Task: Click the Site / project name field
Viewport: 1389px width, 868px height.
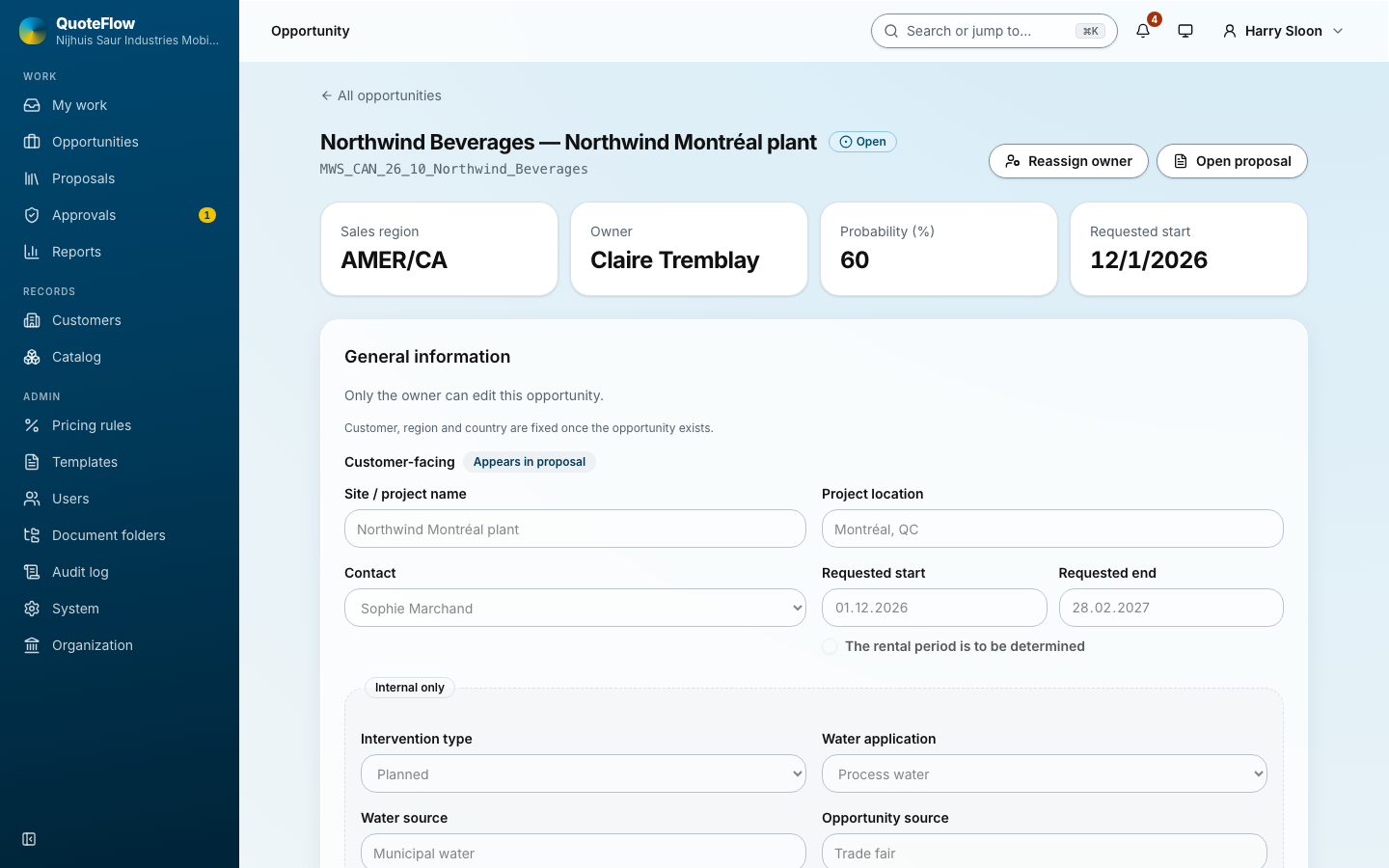Action: [575, 529]
